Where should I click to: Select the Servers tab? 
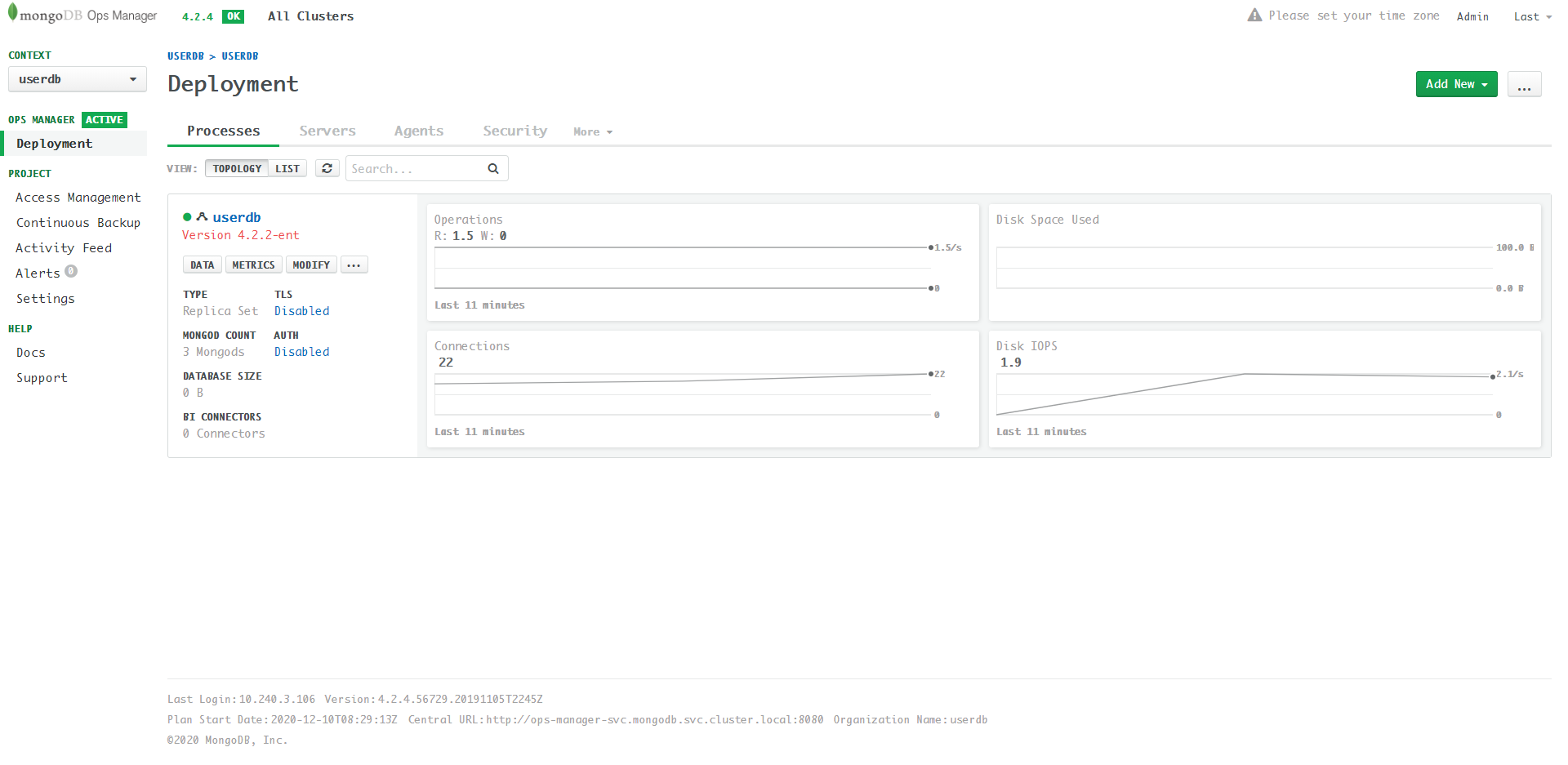click(327, 131)
